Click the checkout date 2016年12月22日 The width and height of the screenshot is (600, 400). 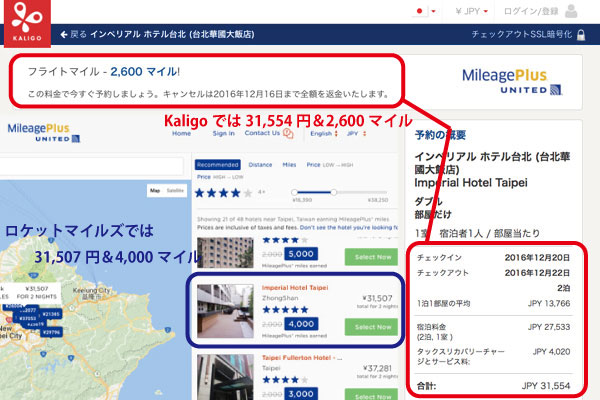coord(537,273)
